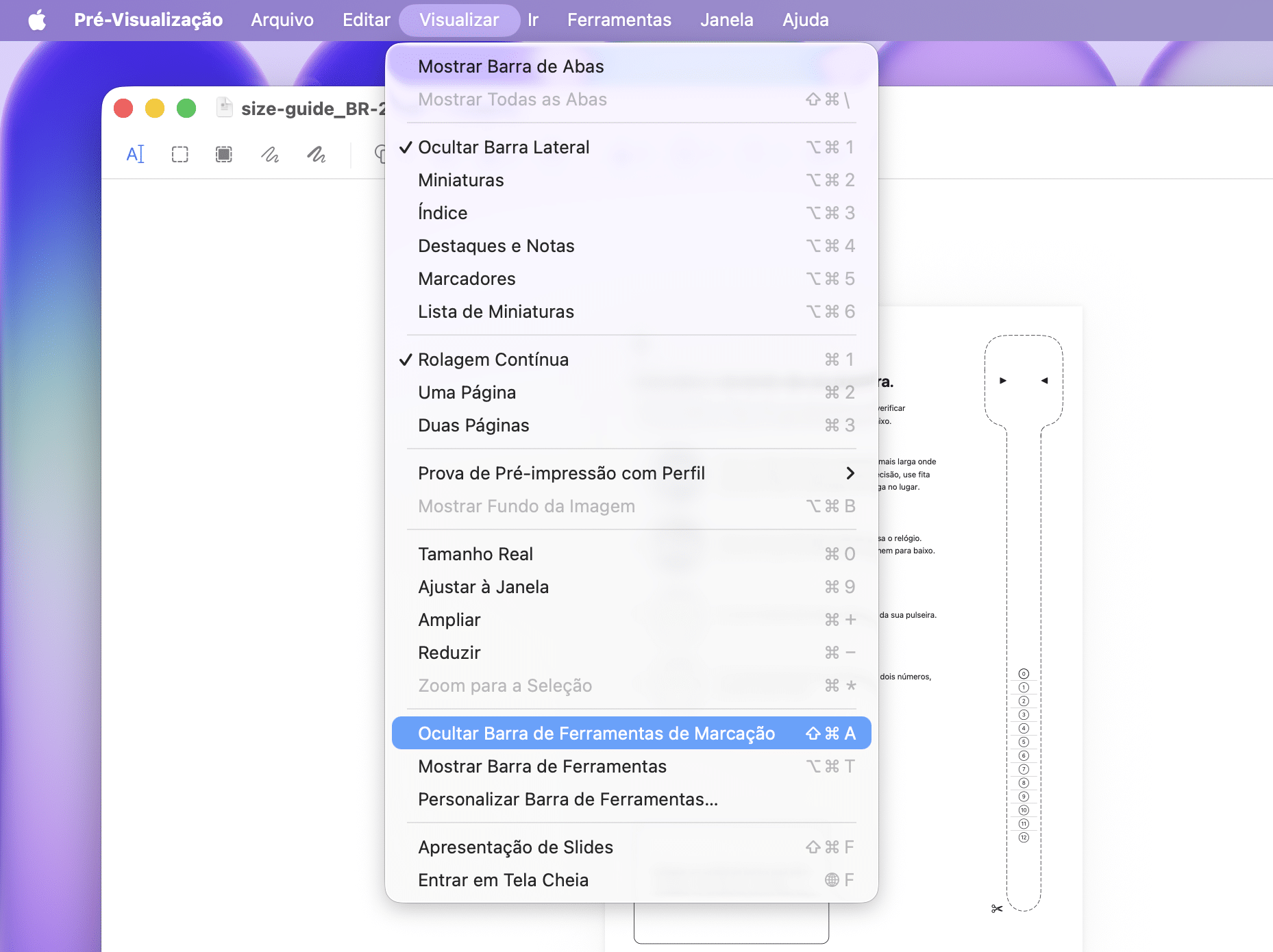1273x952 pixels.
Task: Open the Arquivo menu
Action: pos(282,20)
